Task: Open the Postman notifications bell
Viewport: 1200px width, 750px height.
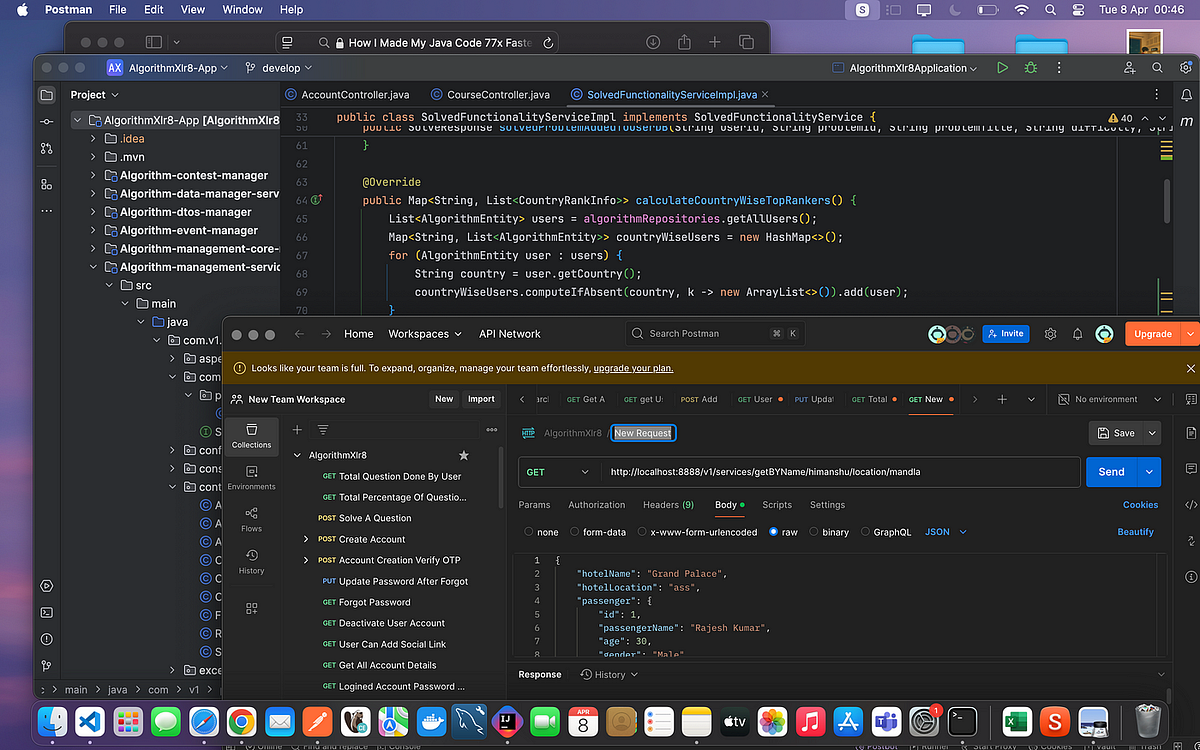Action: coord(1077,334)
